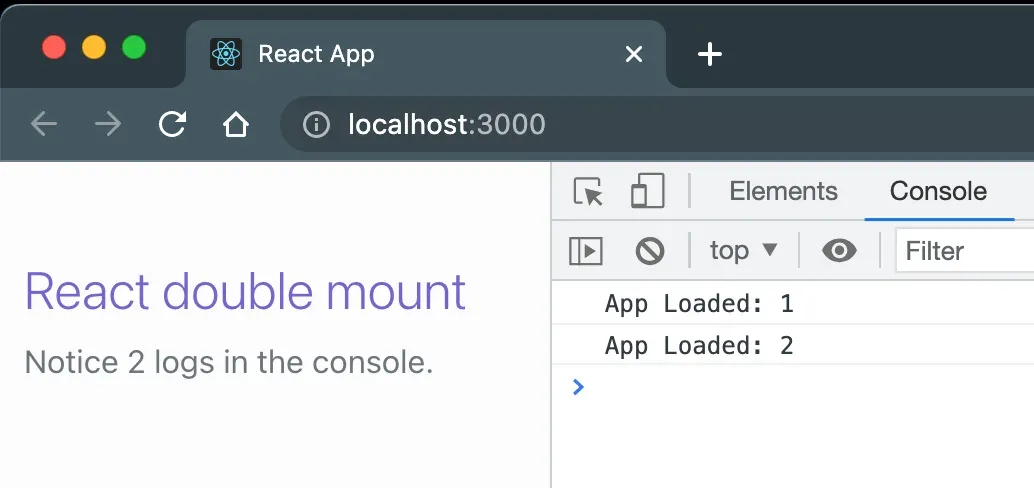Switch to the Elements tab
Screen dimensions: 1034x488
click(783, 191)
